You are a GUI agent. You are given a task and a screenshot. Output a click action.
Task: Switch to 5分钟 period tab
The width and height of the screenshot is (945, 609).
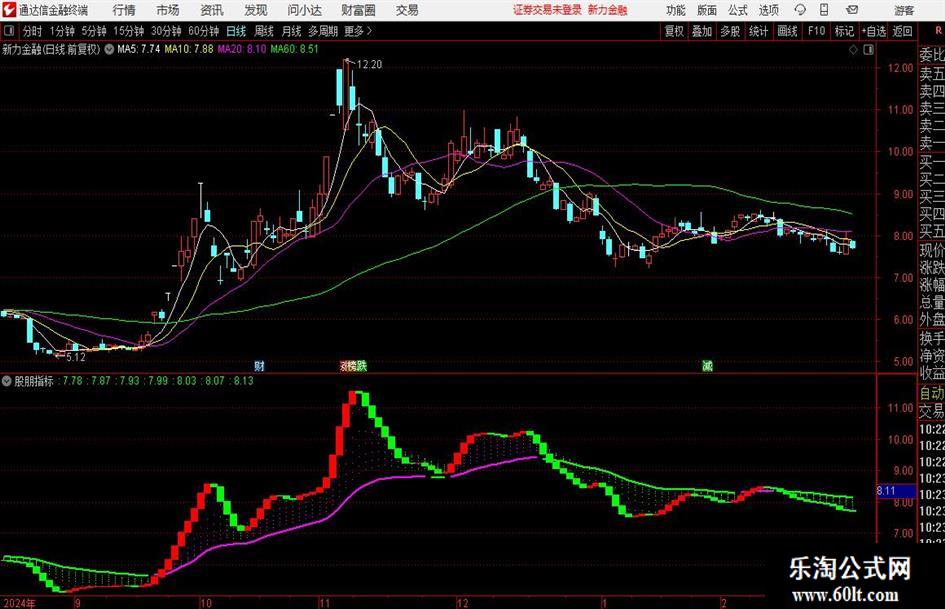pyautogui.click(x=93, y=31)
